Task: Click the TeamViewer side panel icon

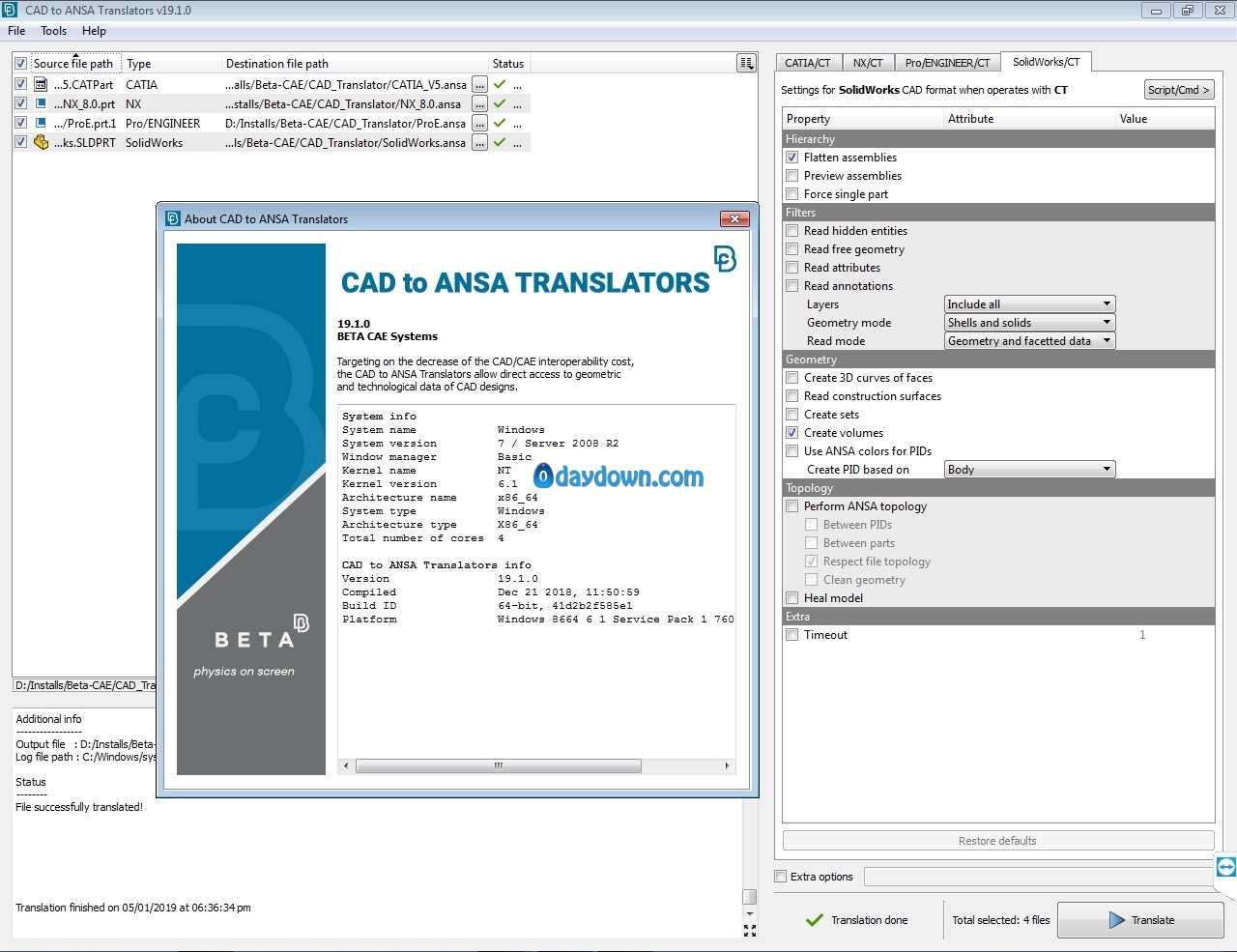Action: 1225,867
